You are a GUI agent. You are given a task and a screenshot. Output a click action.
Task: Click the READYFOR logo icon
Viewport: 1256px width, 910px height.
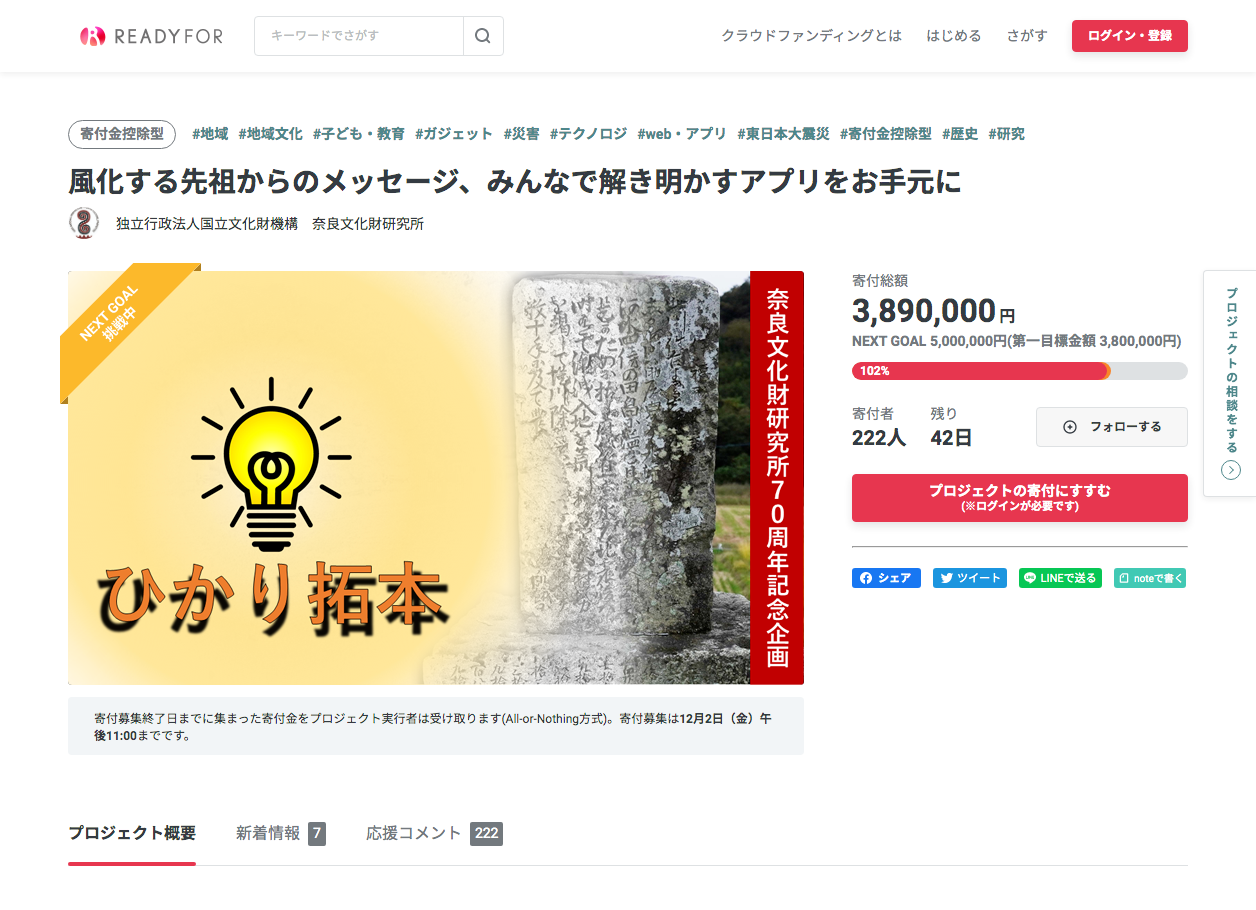[x=92, y=36]
